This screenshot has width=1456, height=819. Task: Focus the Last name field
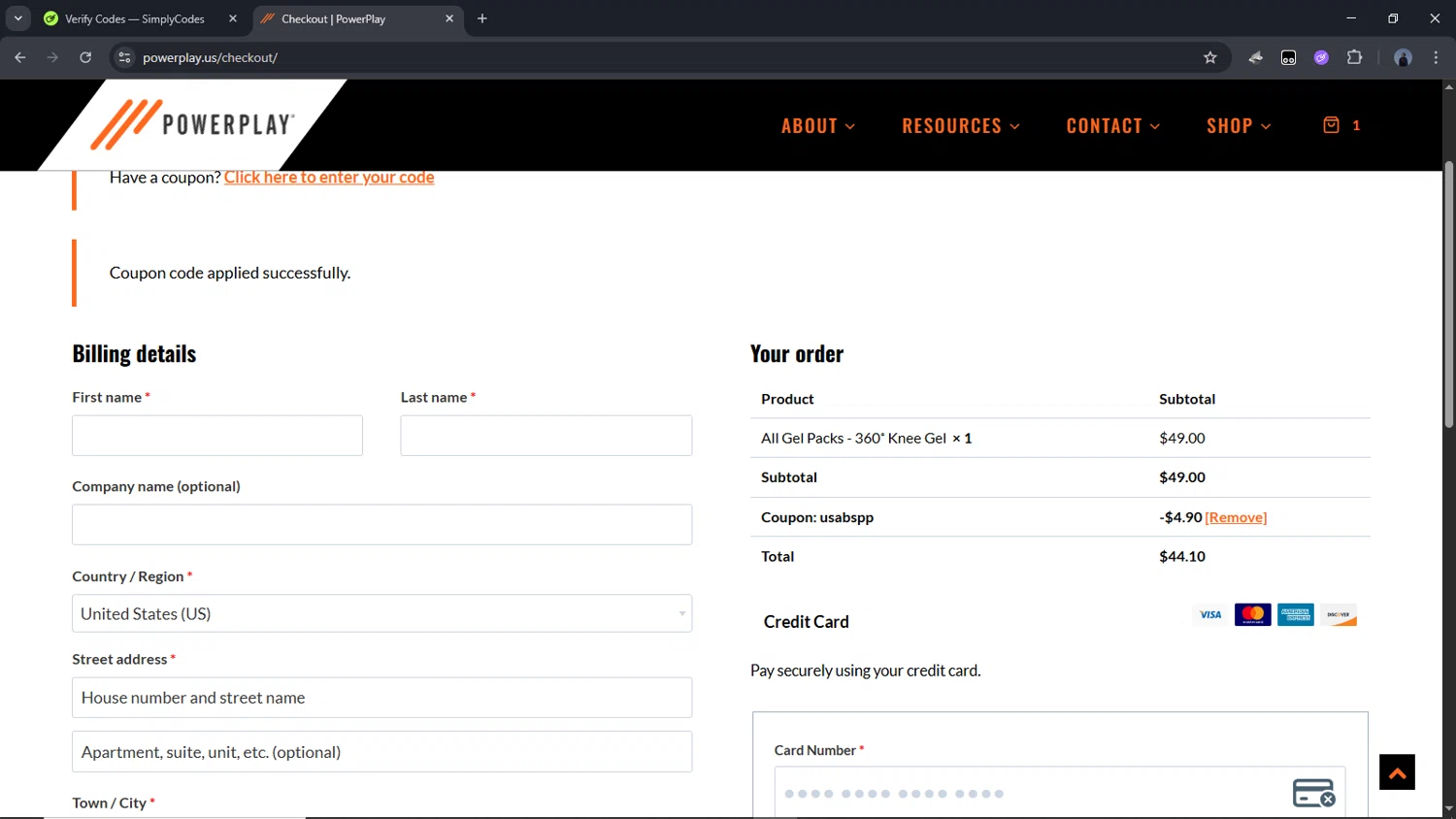point(546,436)
